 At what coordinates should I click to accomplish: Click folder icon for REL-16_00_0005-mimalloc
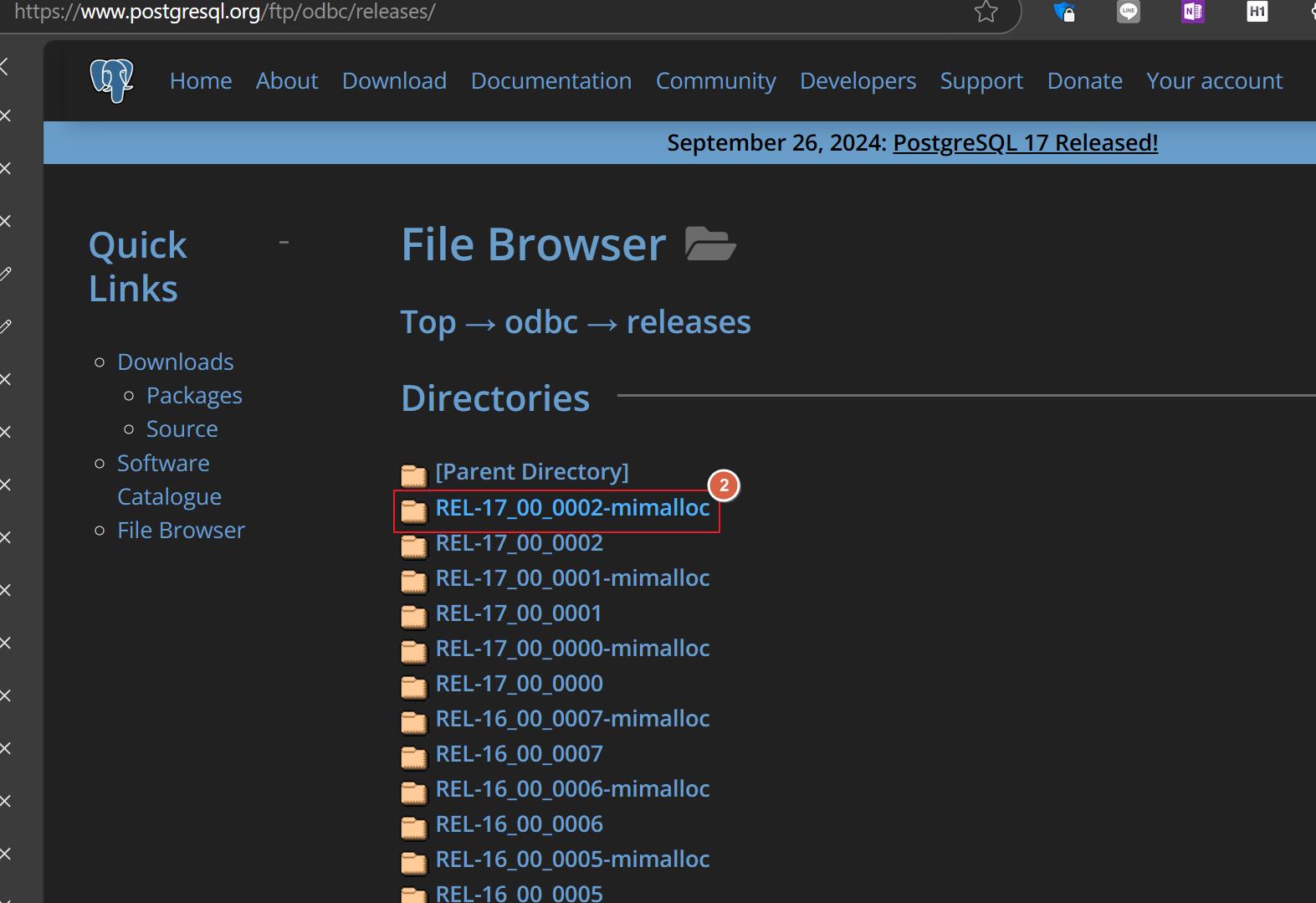click(x=413, y=862)
